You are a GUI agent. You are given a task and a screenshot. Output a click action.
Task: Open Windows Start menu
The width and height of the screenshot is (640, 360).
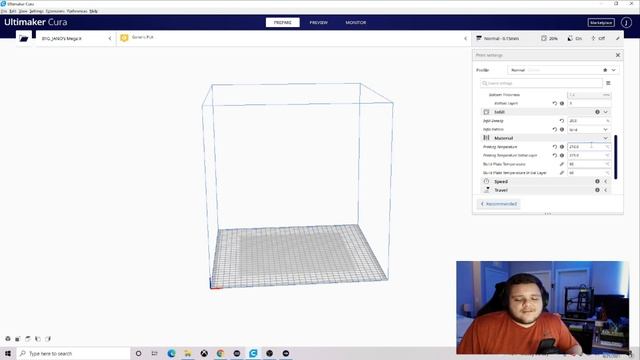[x=8, y=353]
